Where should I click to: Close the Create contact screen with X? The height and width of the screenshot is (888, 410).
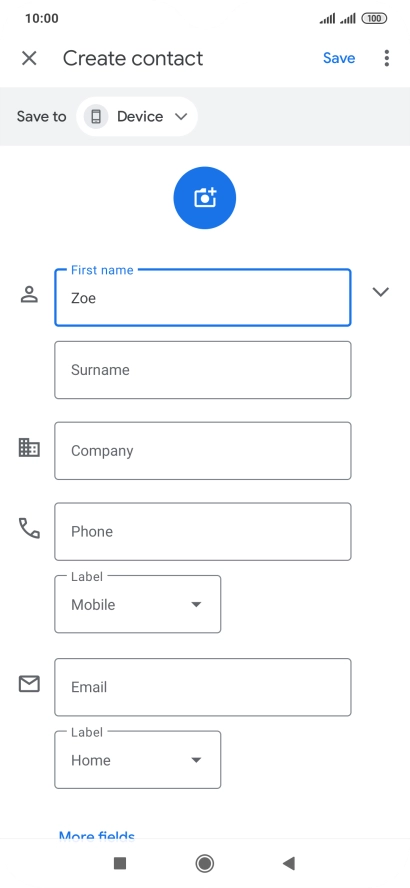29,58
